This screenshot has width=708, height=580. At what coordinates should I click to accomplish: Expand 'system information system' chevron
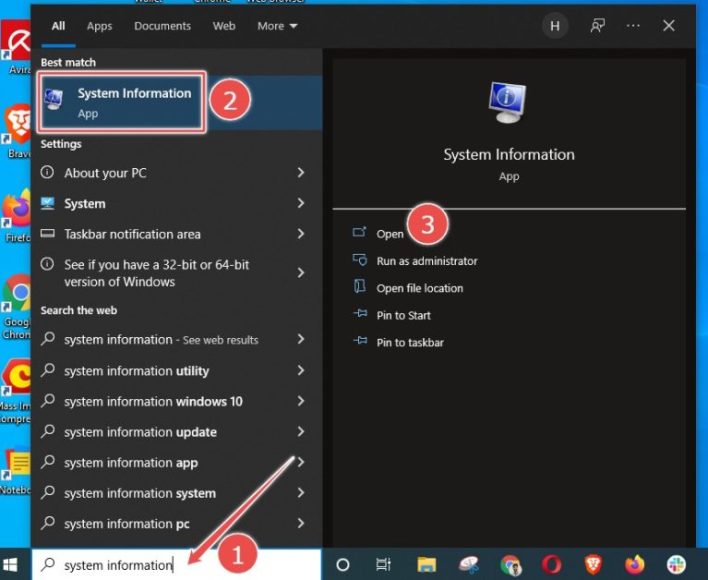(x=301, y=493)
